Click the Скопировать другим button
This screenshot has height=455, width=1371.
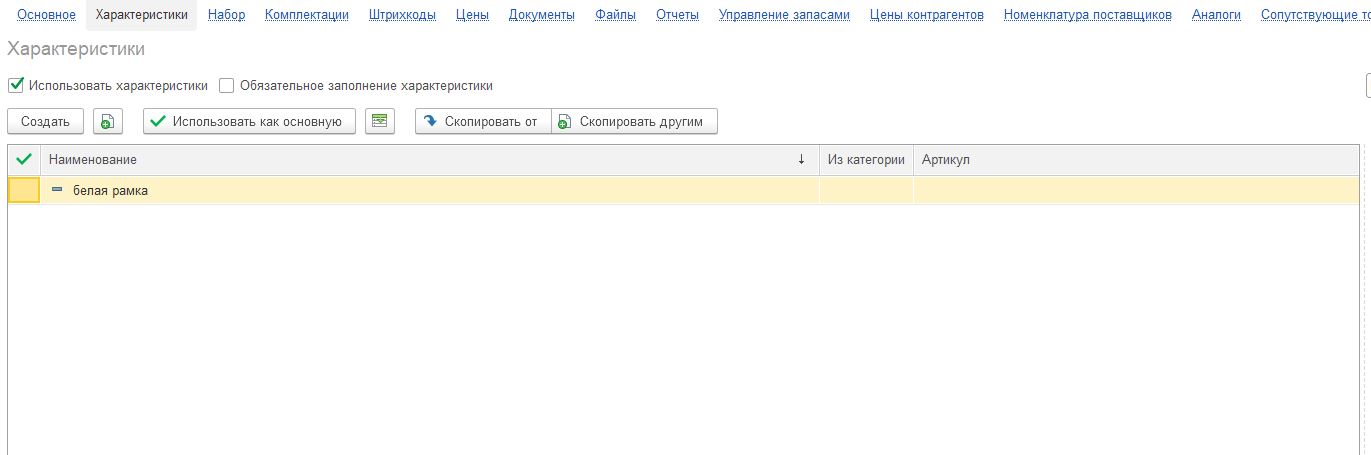click(634, 122)
